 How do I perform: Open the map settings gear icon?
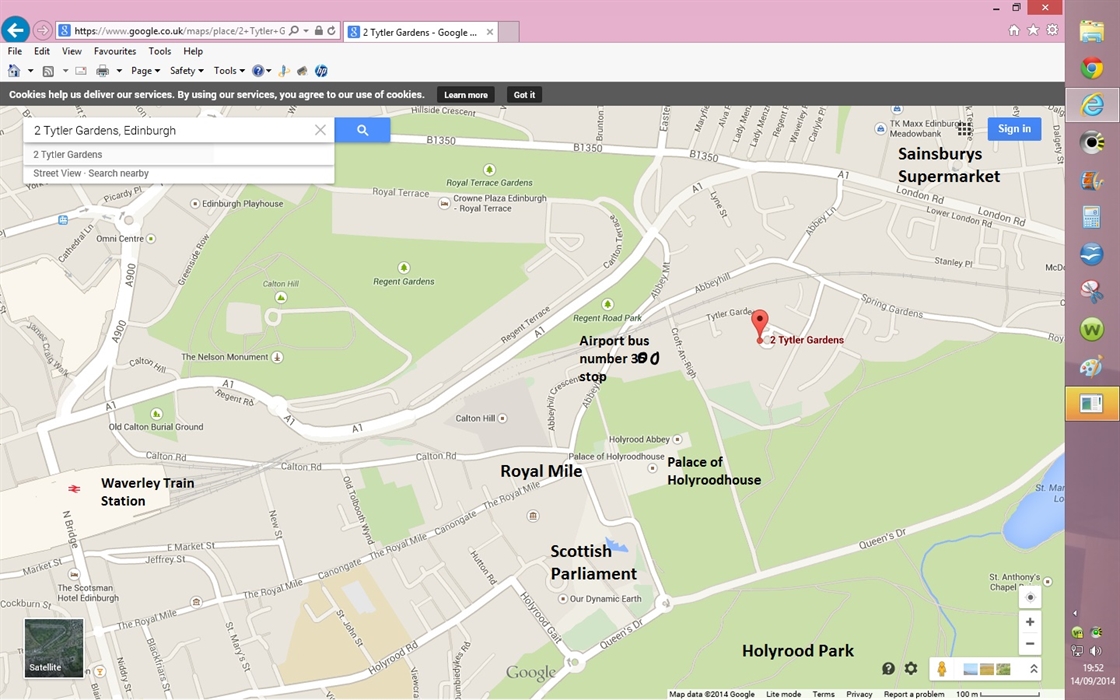911,669
